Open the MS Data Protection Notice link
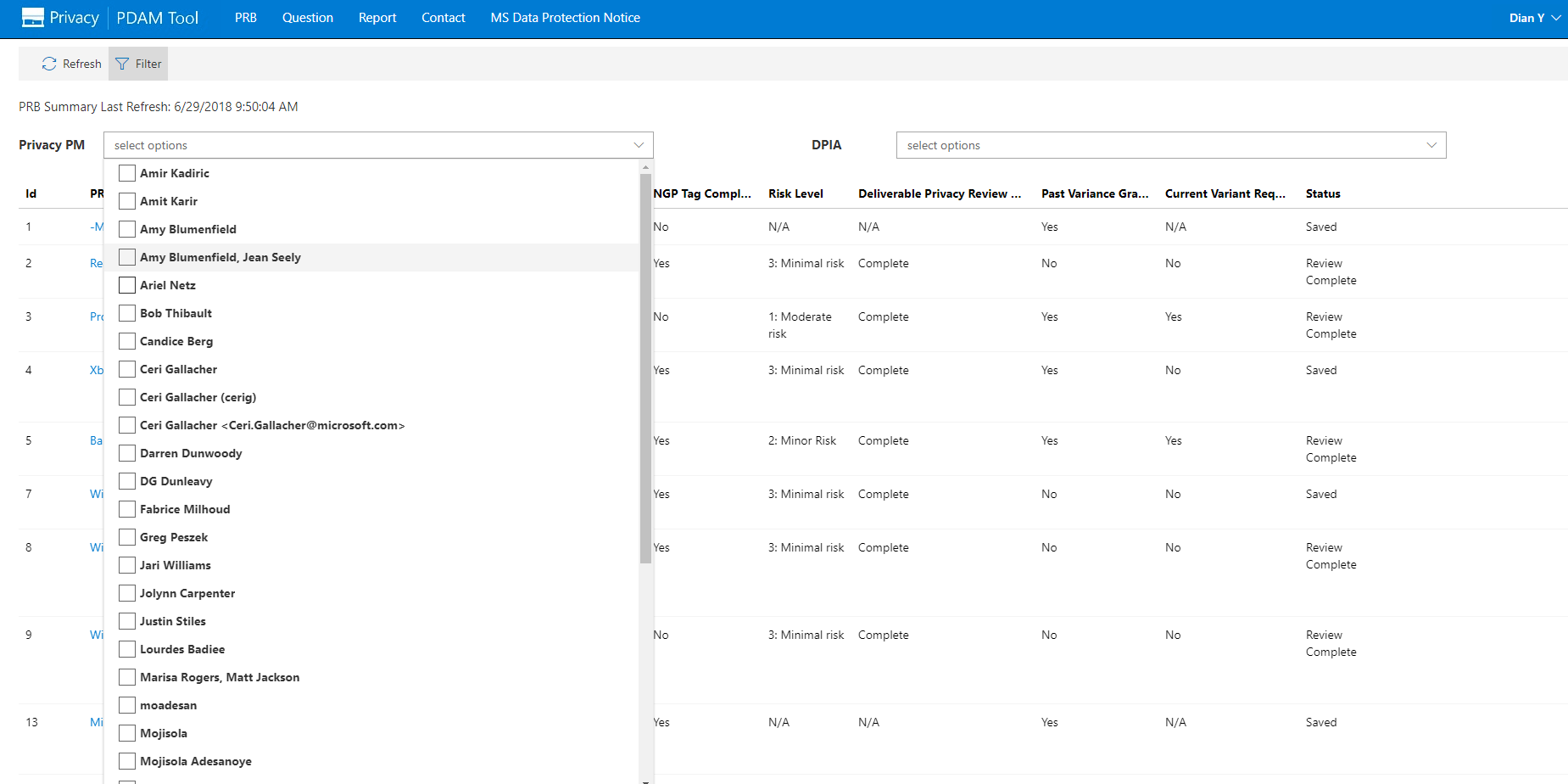The width and height of the screenshot is (1568, 784). click(566, 18)
